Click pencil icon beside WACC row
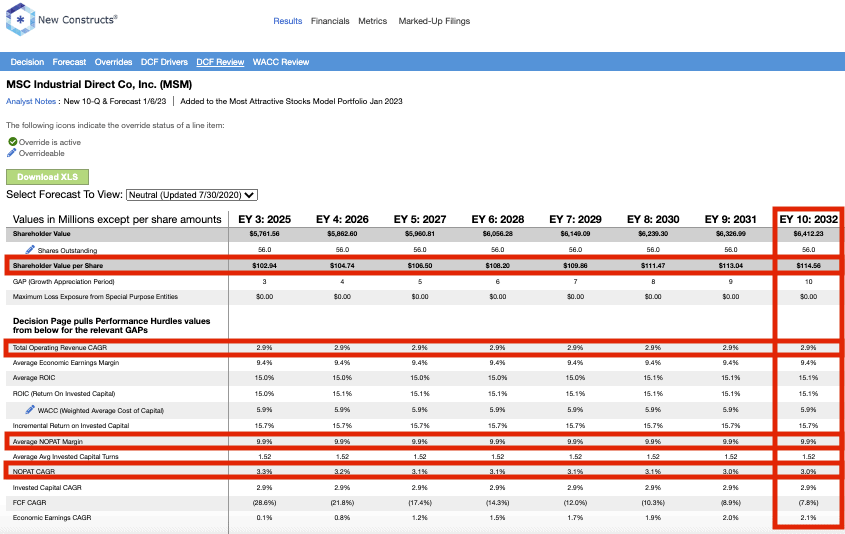Image resolution: width=845 pixels, height=534 pixels. click(x=30, y=410)
